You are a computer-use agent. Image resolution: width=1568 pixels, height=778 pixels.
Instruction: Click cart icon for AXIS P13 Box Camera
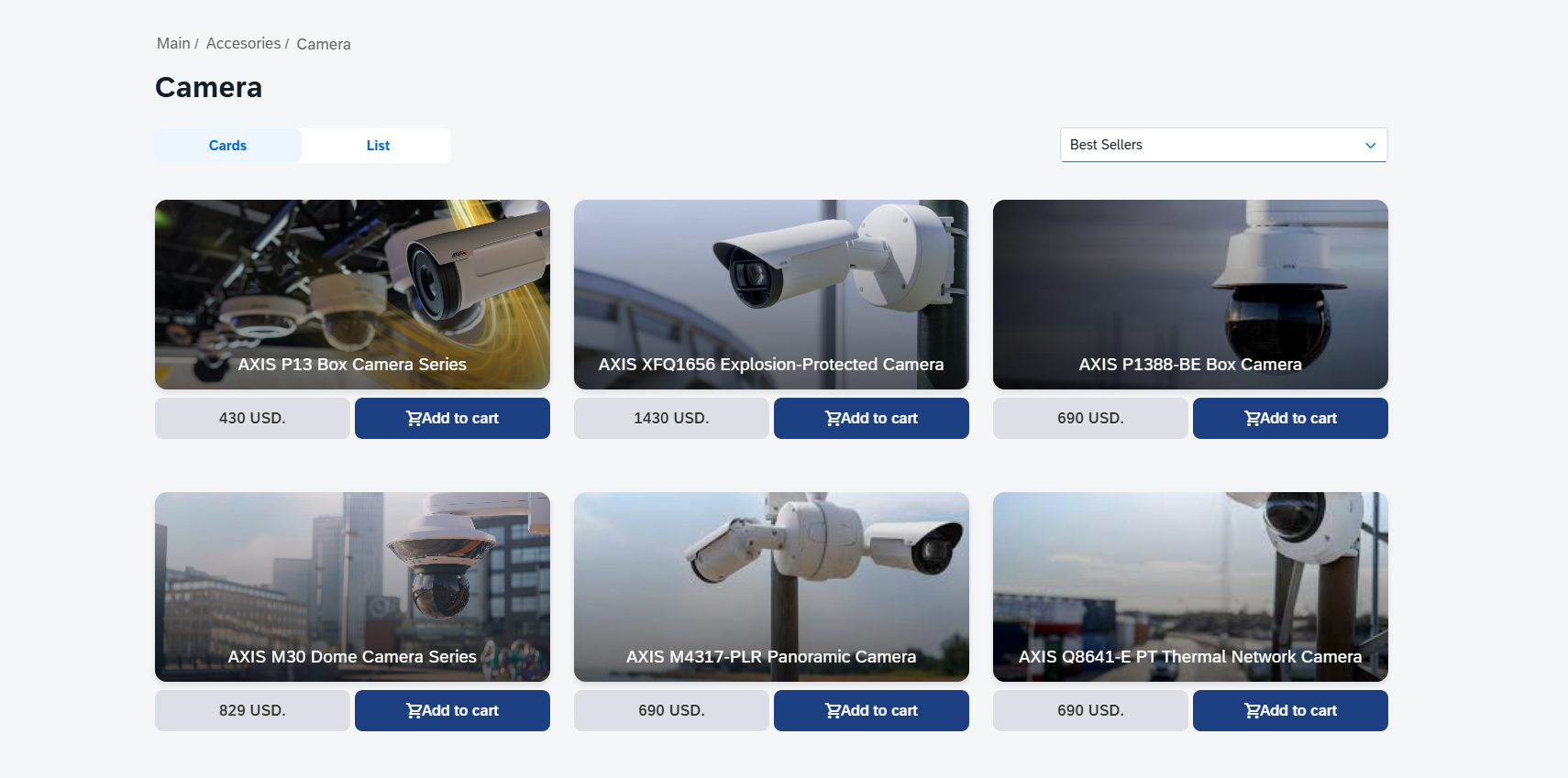pyautogui.click(x=414, y=419)
